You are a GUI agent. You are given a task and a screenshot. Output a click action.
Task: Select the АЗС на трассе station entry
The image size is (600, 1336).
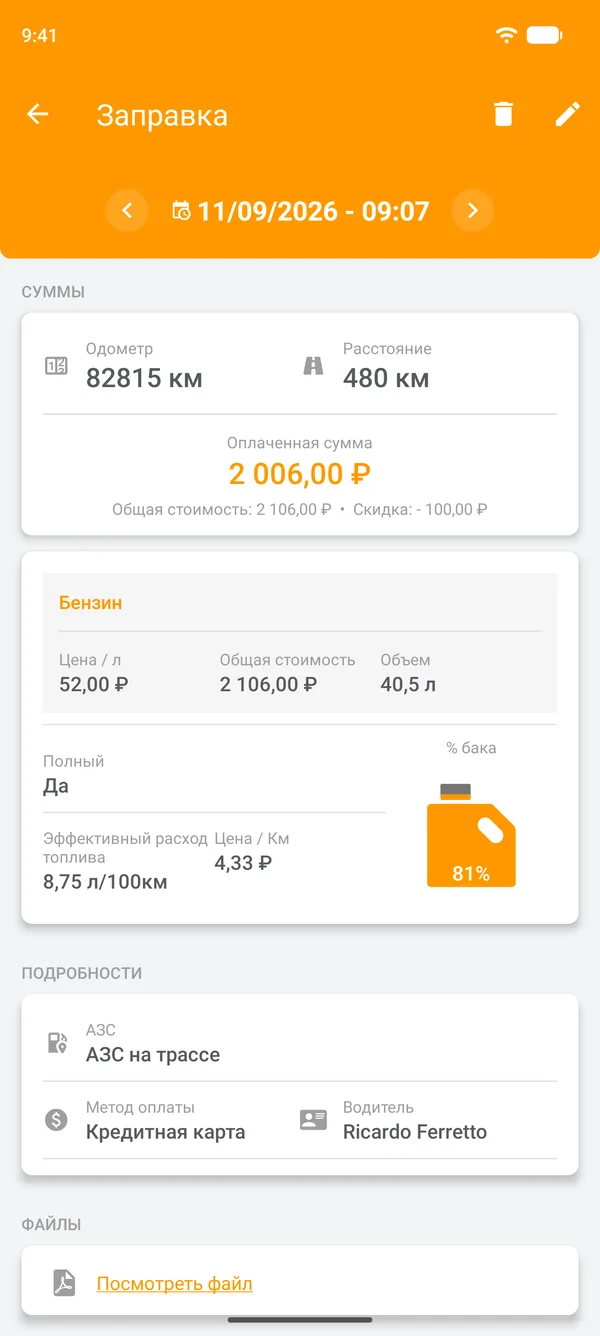click(153, 1055)
